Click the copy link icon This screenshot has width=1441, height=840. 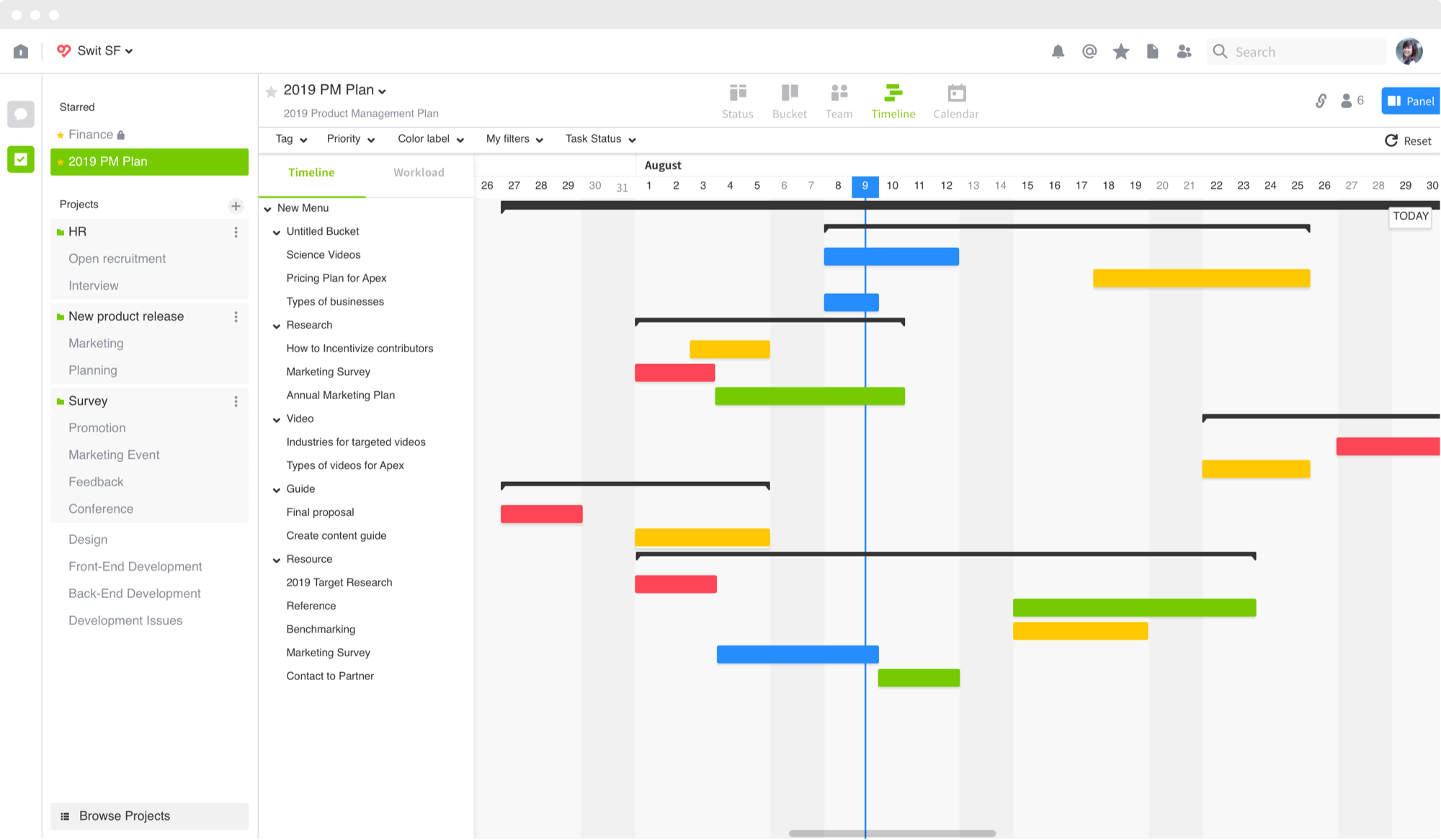point(1321,101)
